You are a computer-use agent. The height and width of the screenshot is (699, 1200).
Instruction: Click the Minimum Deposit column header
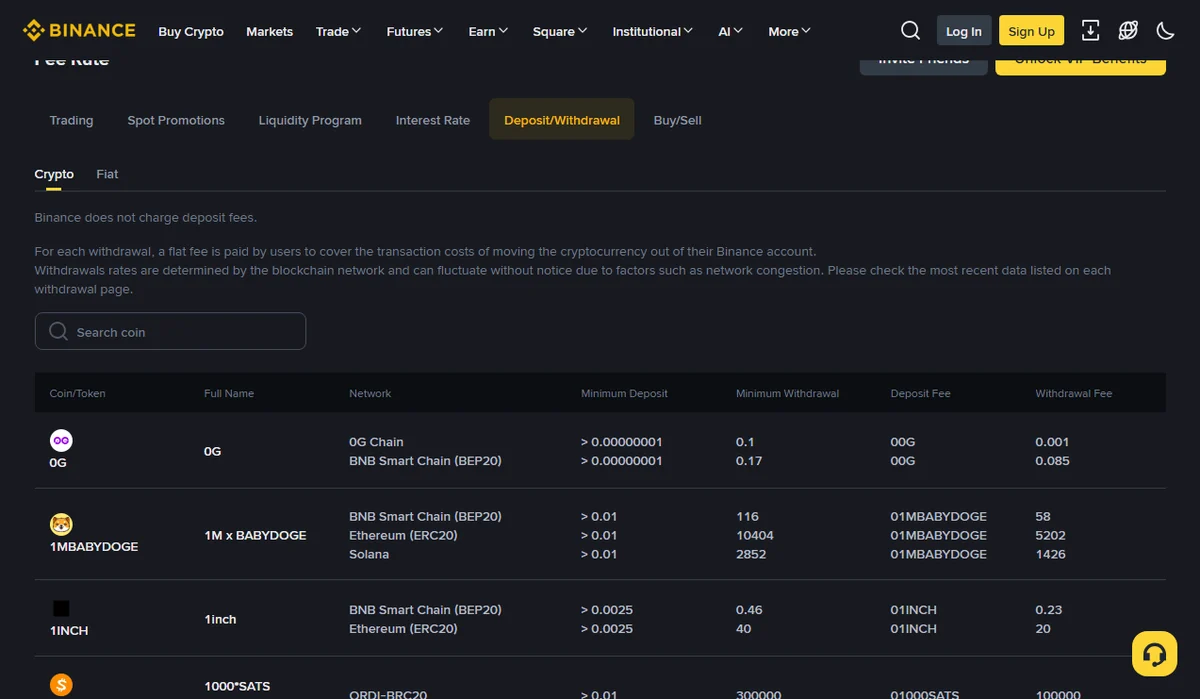pyautogui.click(x=624, y=393)
